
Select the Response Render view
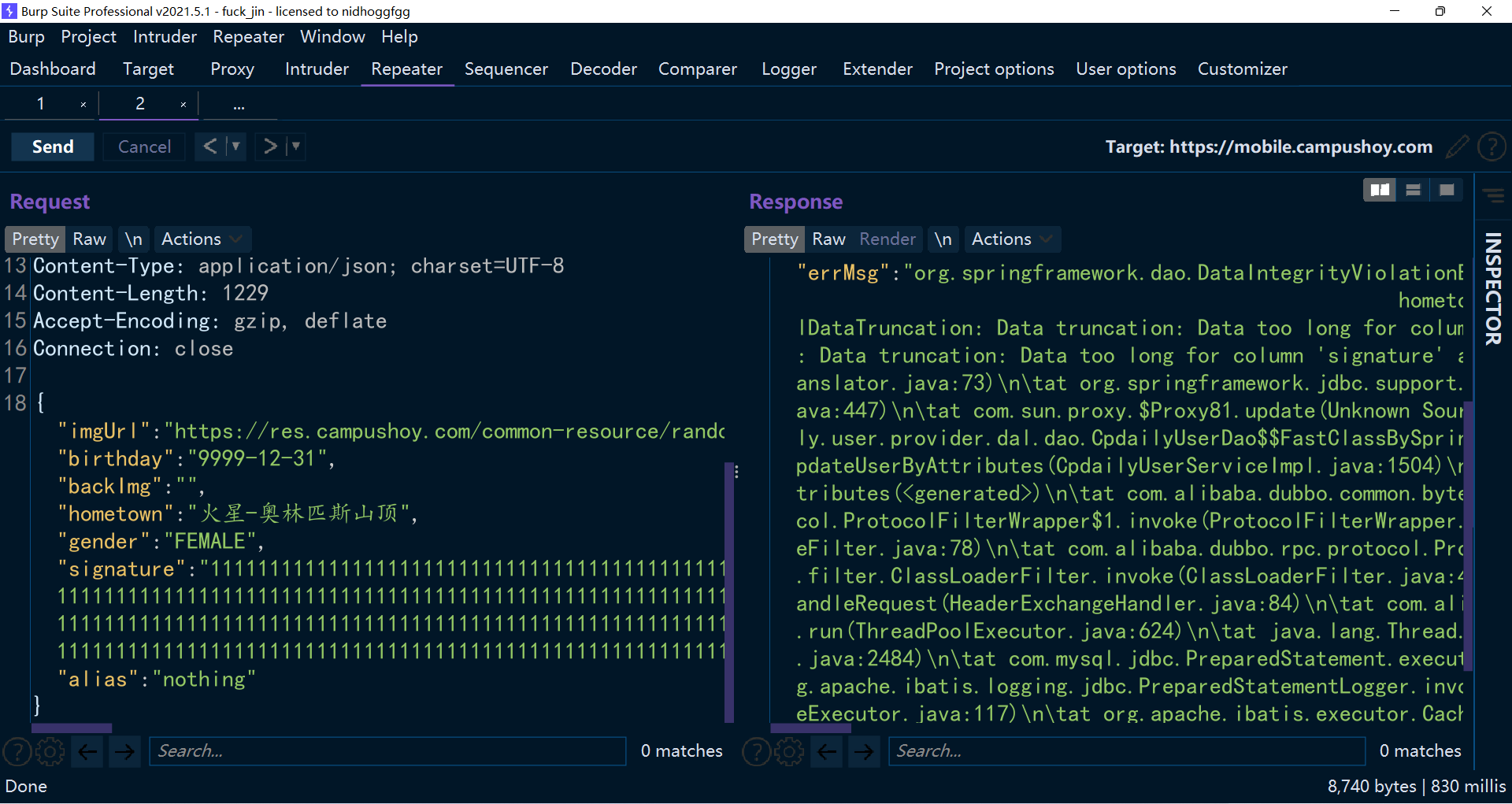coord(888,239)
